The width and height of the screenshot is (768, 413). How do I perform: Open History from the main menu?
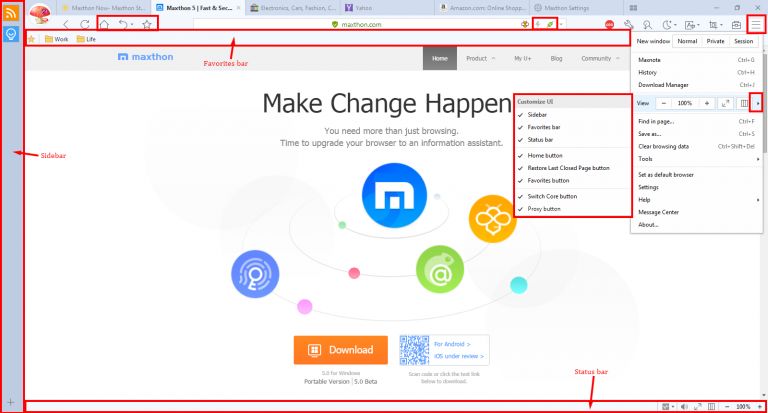pyautogui.click(x=697, y=73)
